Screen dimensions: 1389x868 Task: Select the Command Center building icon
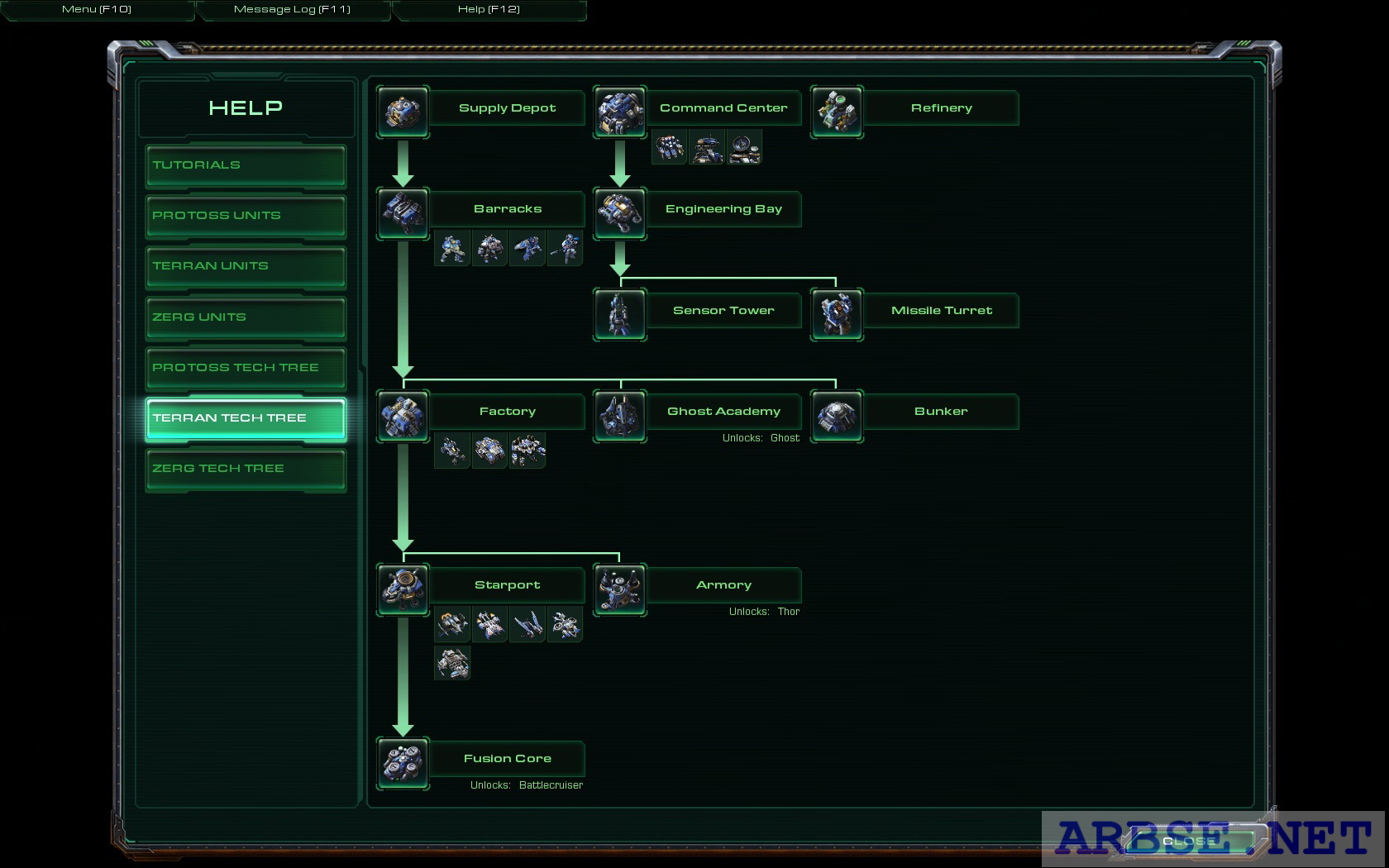click(619, 112)
